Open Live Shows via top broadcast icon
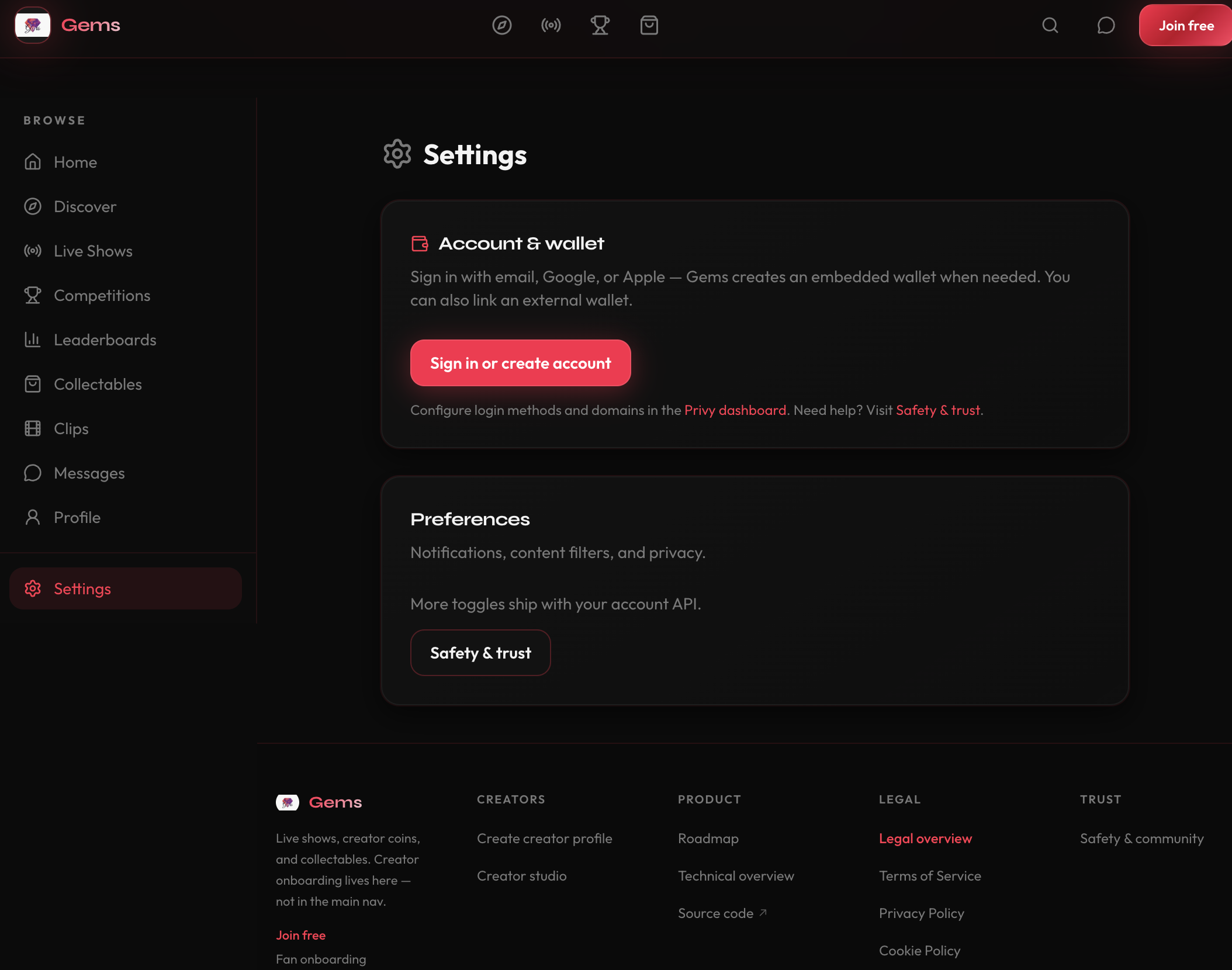The image size is (1232, 970). tap(551, 26)
